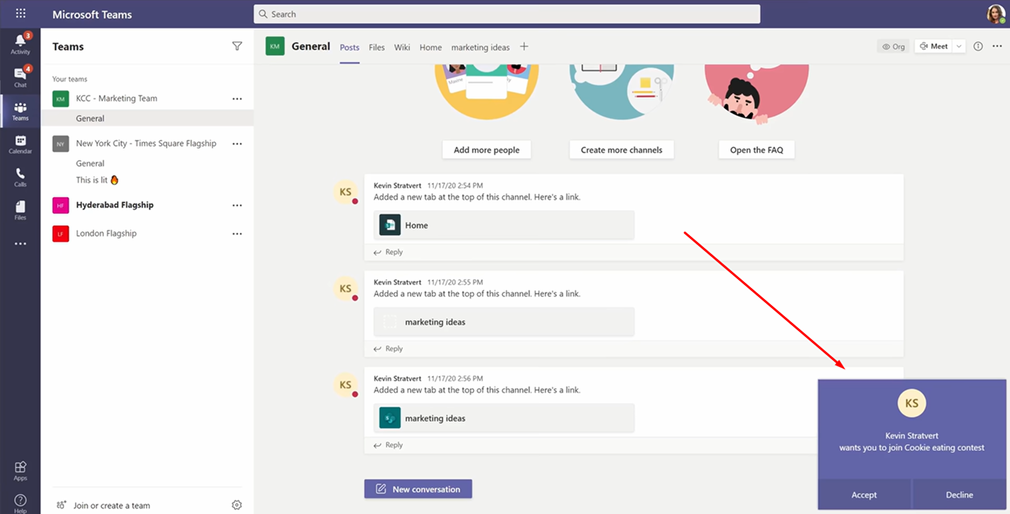Start a New conversation
The width and height of the screenshot is (1010, 514).
click(418, 489)
